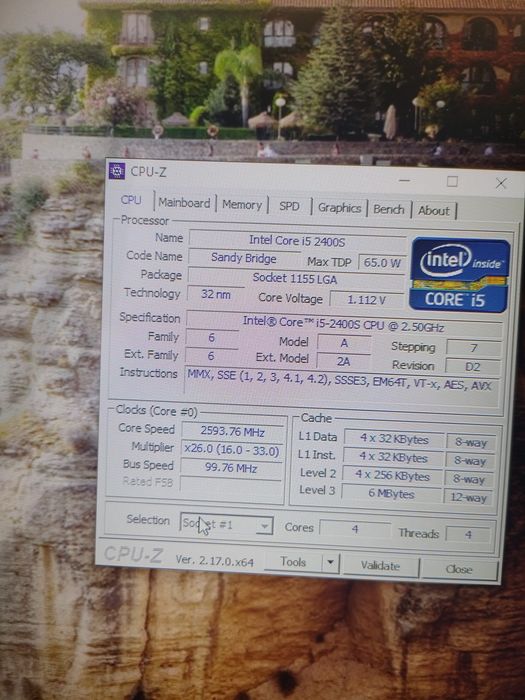Minimize the CPU-Z window

coord(404,180)
